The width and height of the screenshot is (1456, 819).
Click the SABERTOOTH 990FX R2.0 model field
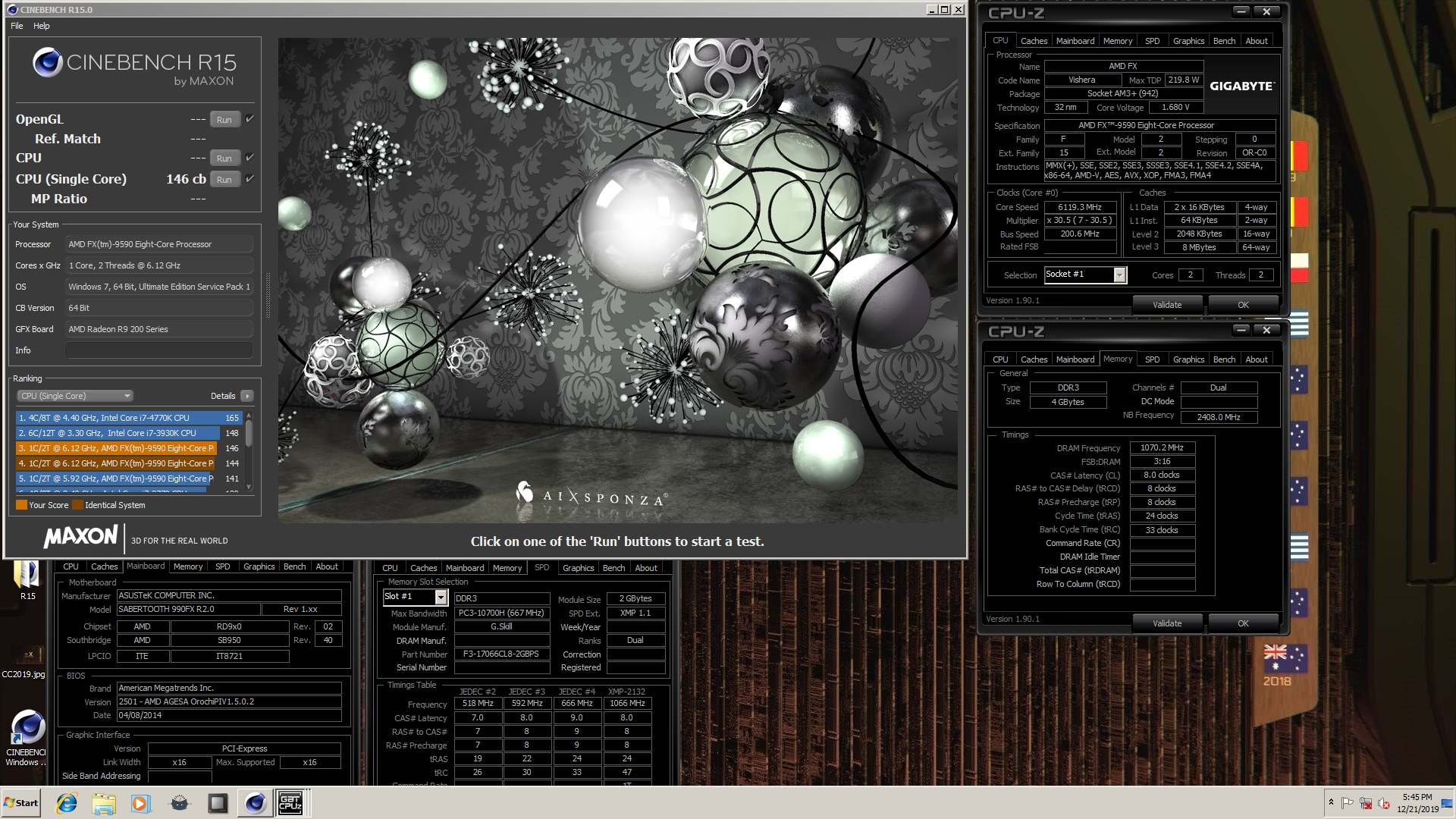click(x=188, y=610)
